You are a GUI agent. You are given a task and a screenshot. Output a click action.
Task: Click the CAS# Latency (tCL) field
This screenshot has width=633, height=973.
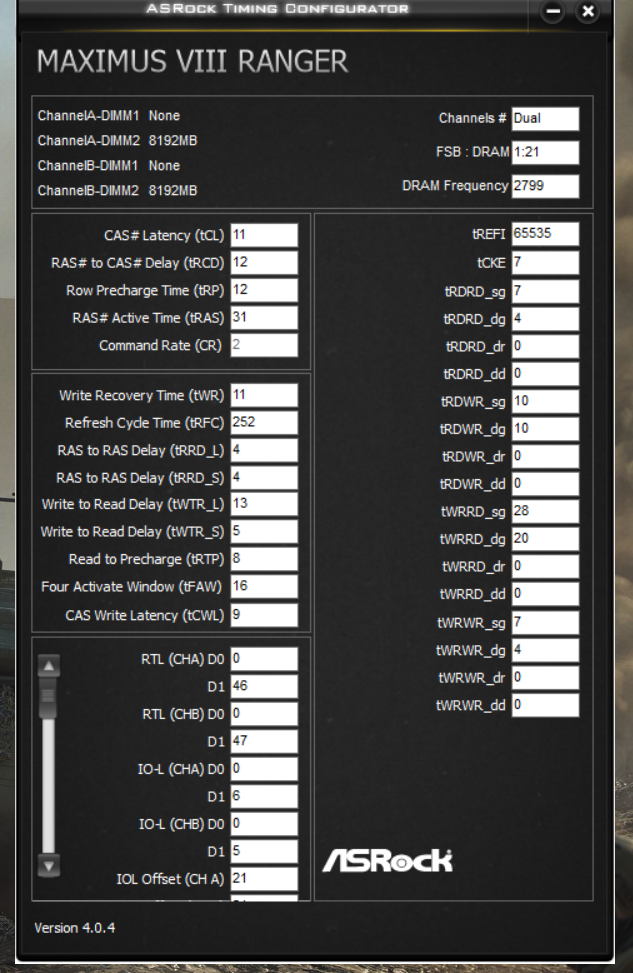pyautogui.click(x=264, y=235)
